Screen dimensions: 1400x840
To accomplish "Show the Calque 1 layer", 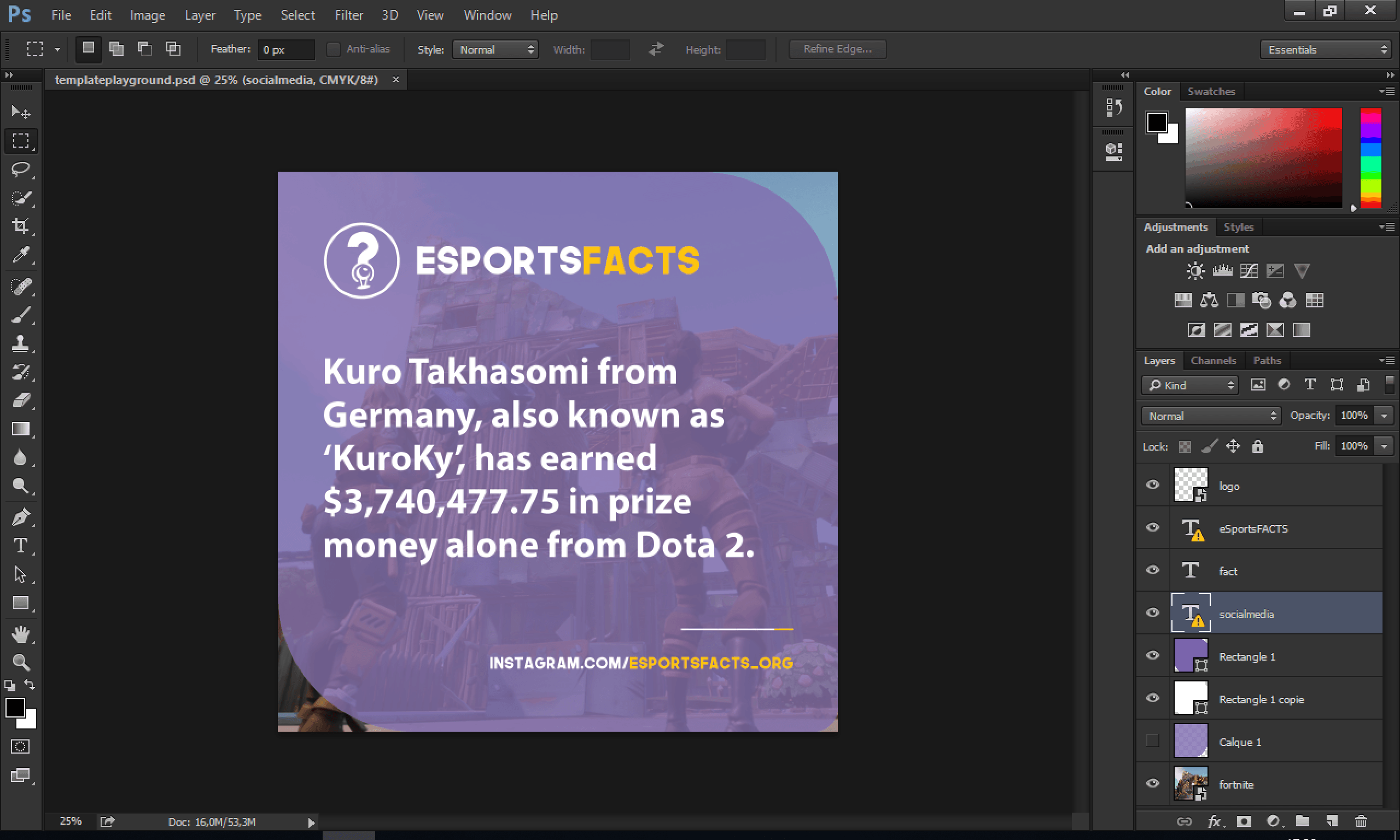I will [x=1153, y=740].
